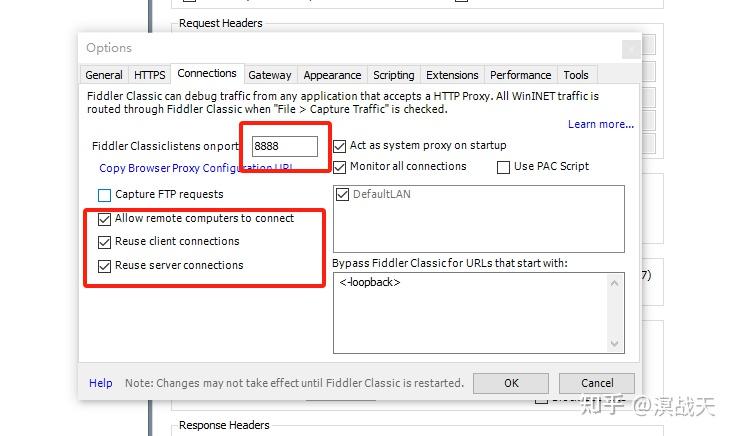The width and height of the screenshot is (734, 436).
Task: Click the port number field showing 8888
Action: click(285, 146)
